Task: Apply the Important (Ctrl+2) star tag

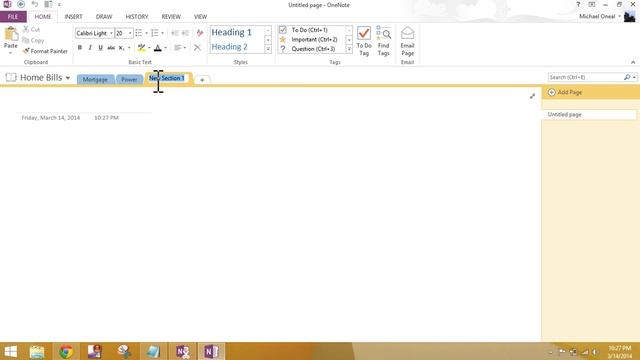Action: click(x=308, y=39)
